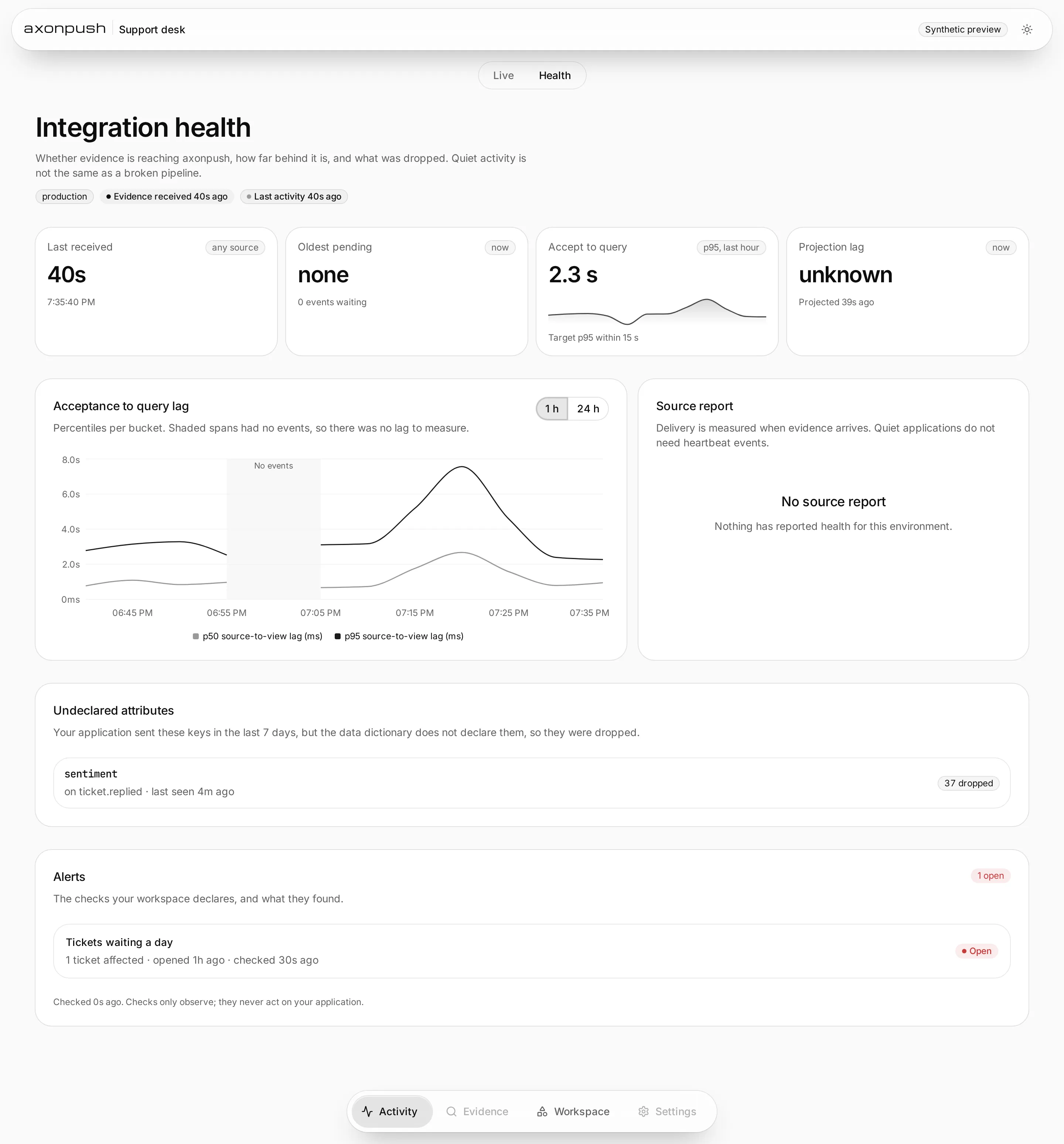Screen dimensions: 1064x1144
Task: Switch to the Live view
Action: tap(504, 75)
